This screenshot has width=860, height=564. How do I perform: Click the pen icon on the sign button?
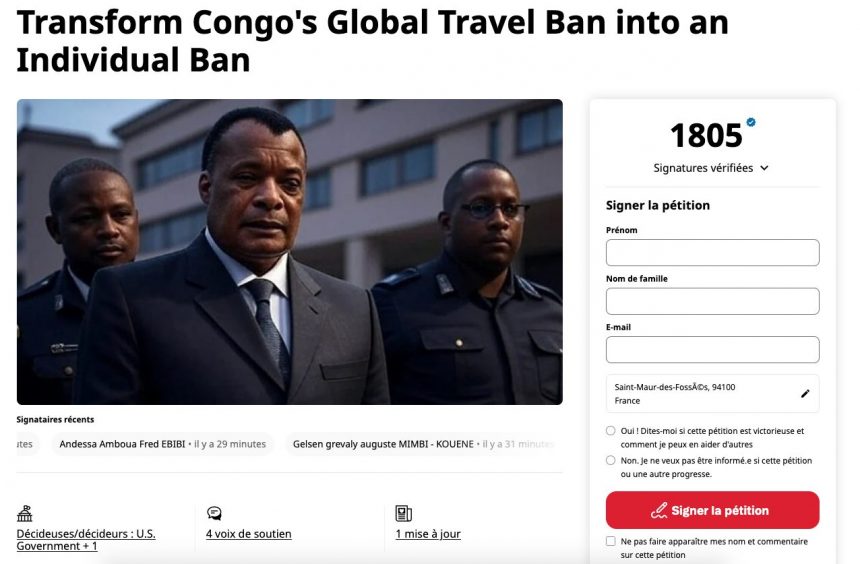[659, 511]
